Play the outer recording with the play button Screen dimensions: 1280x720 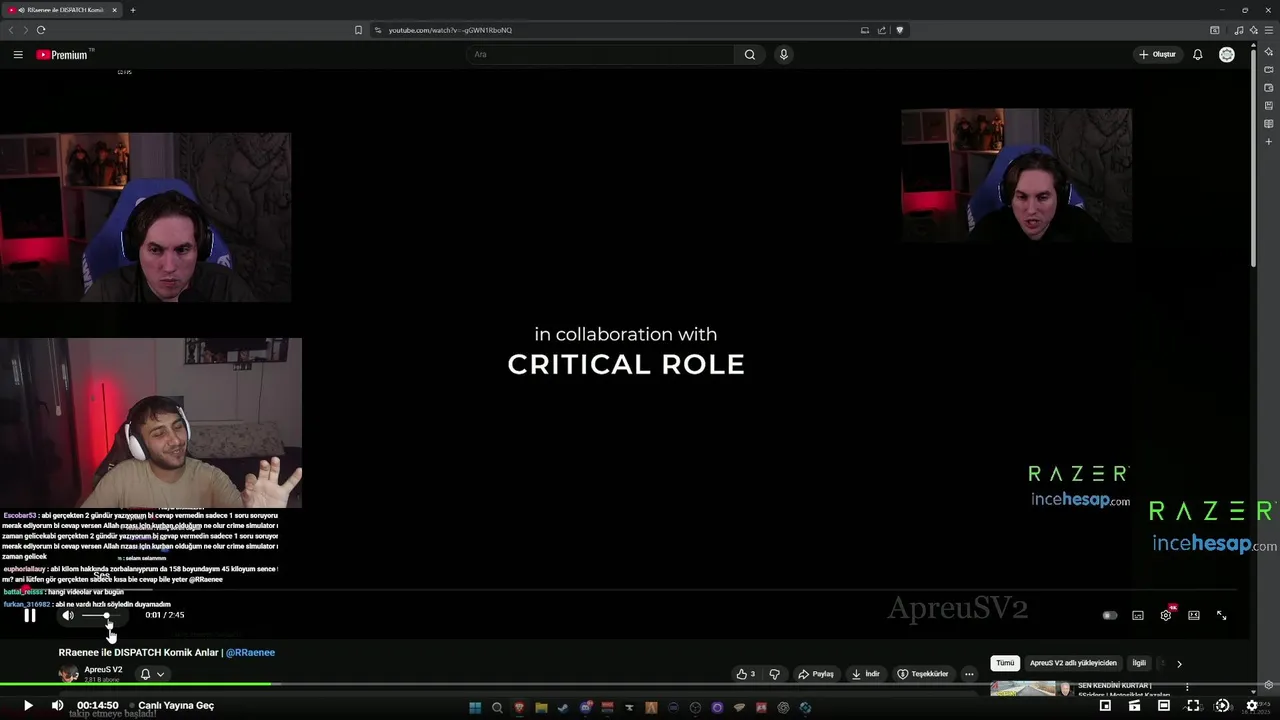(28, 706)
